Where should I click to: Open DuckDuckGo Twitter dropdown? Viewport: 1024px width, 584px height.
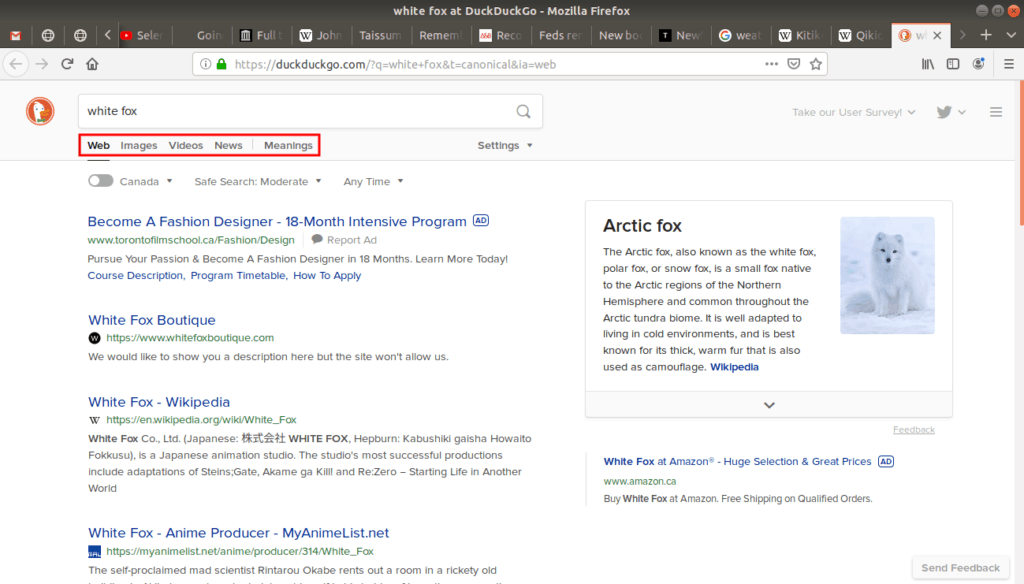click(950, 112)
